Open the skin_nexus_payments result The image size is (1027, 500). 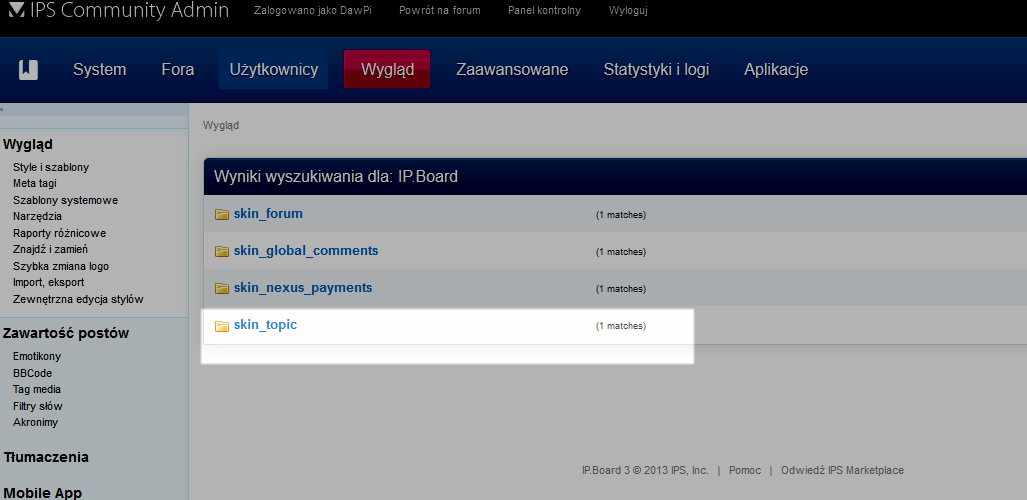(x=303, y=288)
